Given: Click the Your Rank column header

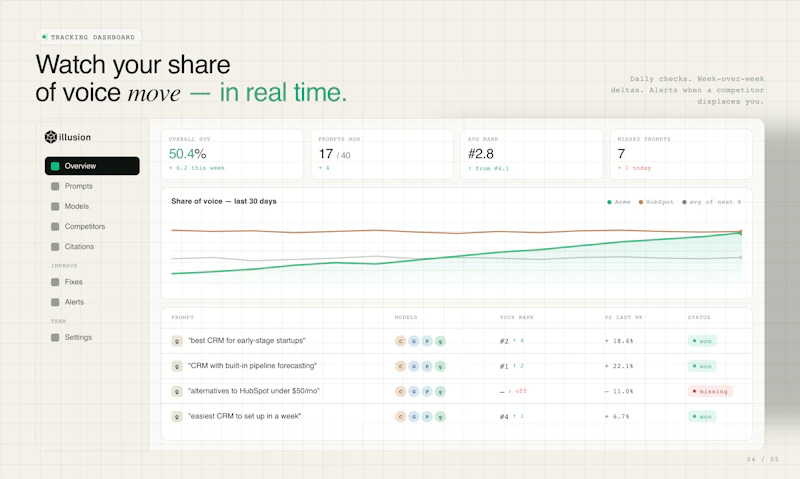Looking at the screenshot, I should tap(516, 317).
